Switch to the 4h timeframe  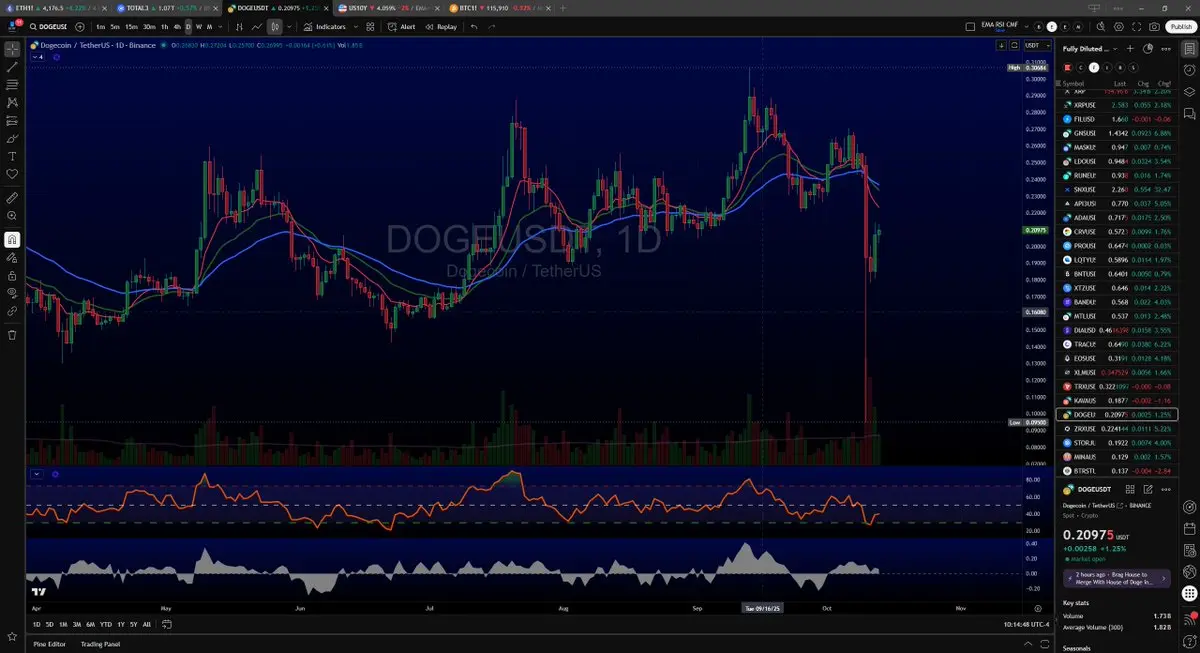[177, 27]
